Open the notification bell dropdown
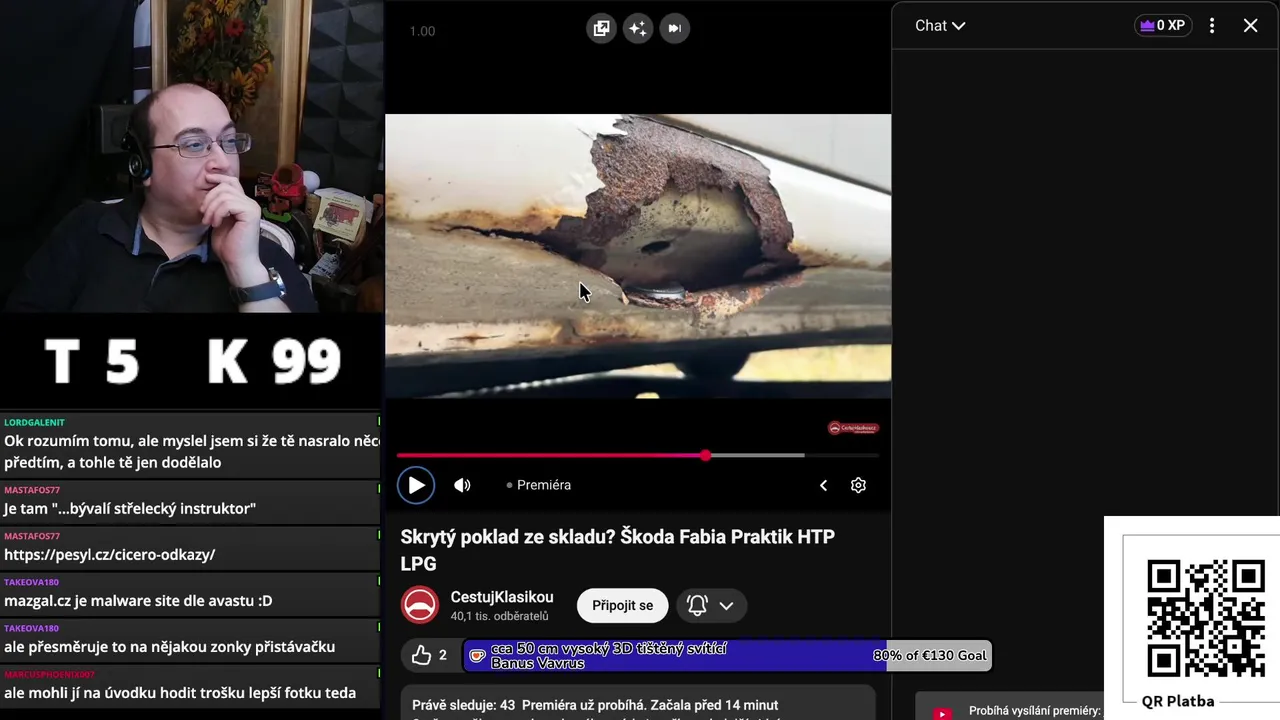 711,605
